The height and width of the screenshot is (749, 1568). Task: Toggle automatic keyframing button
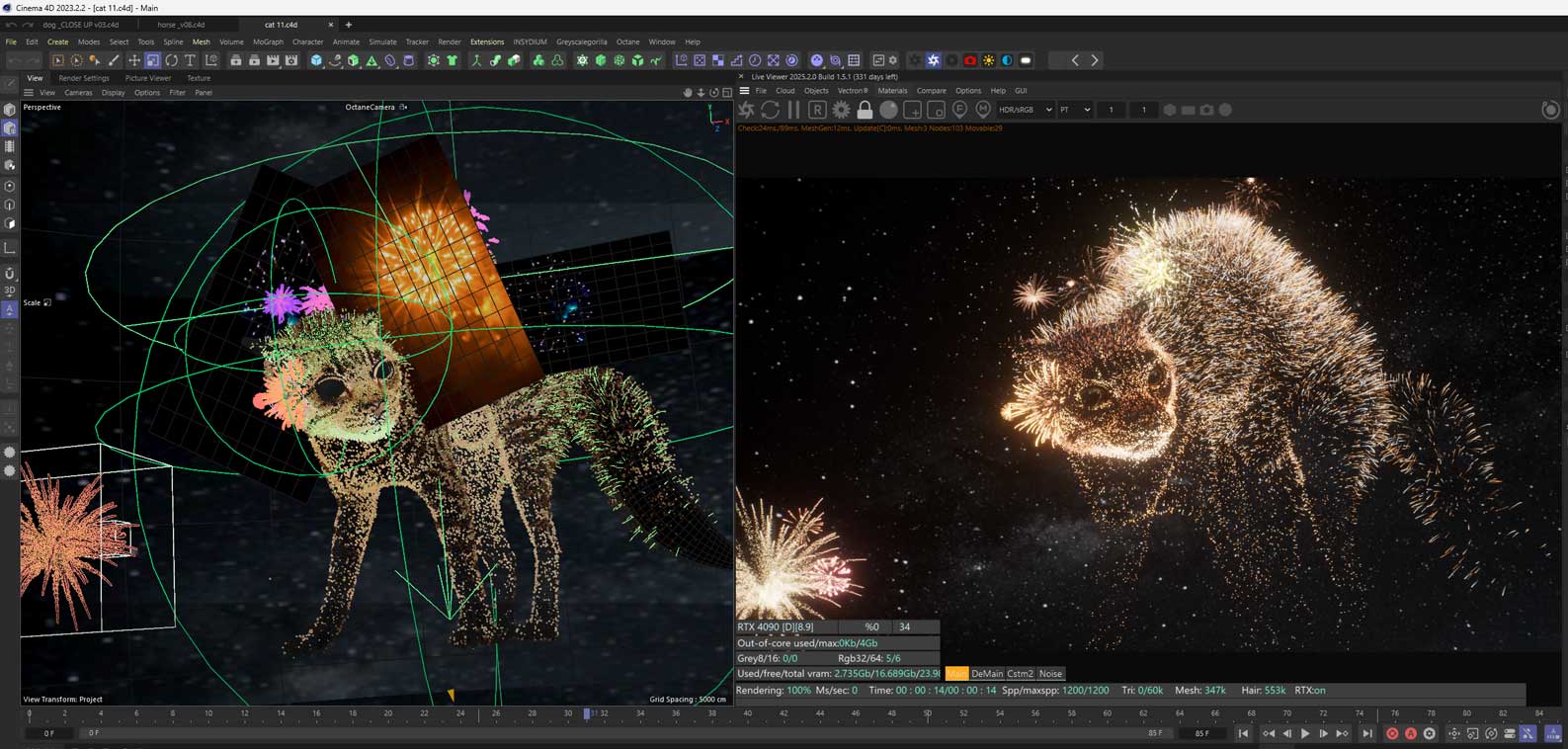(x=1410, y=733)
